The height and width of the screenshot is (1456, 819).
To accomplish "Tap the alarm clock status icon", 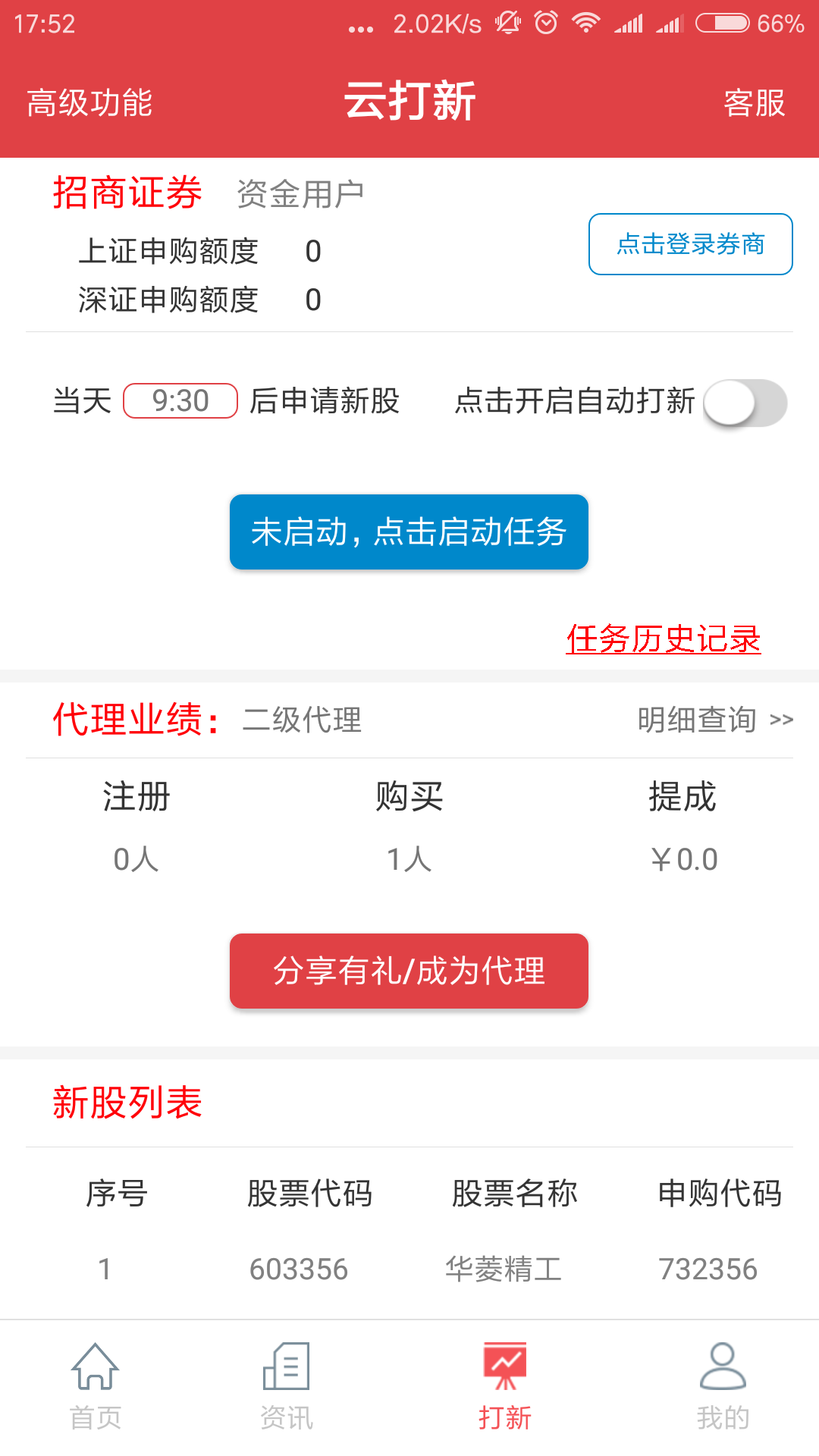I will click(546, 23).
